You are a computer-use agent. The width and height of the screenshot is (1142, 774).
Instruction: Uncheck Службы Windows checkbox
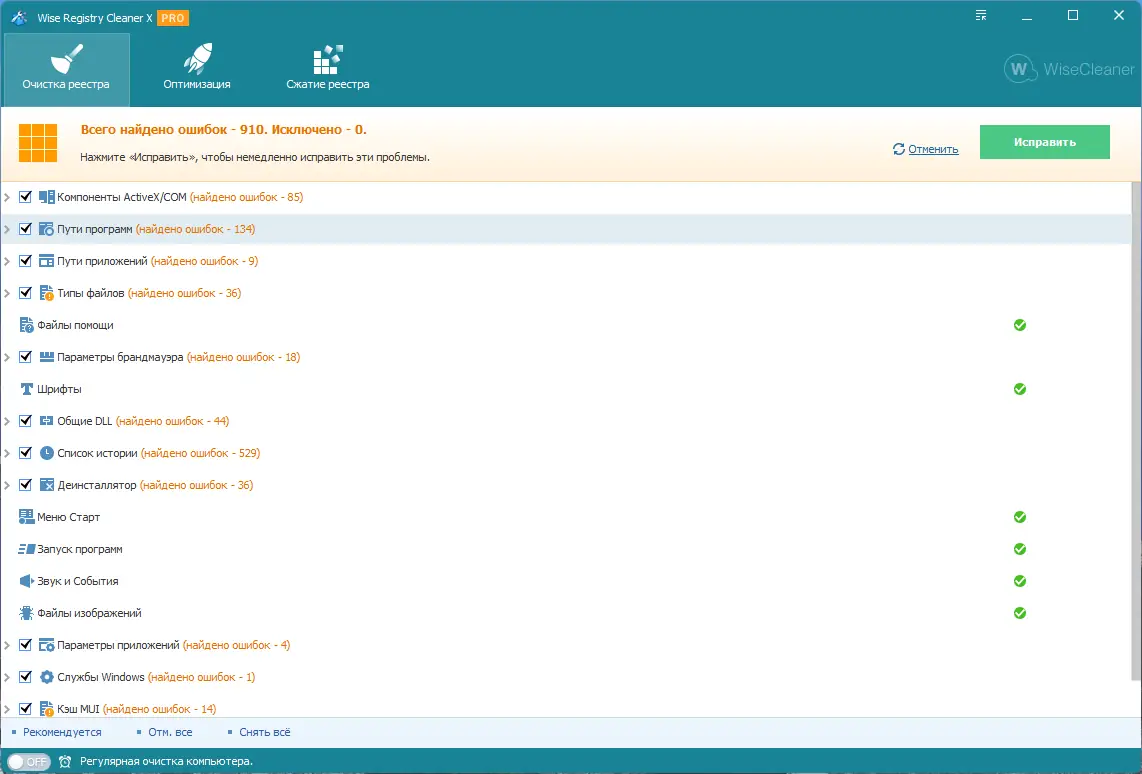(25, 677)
